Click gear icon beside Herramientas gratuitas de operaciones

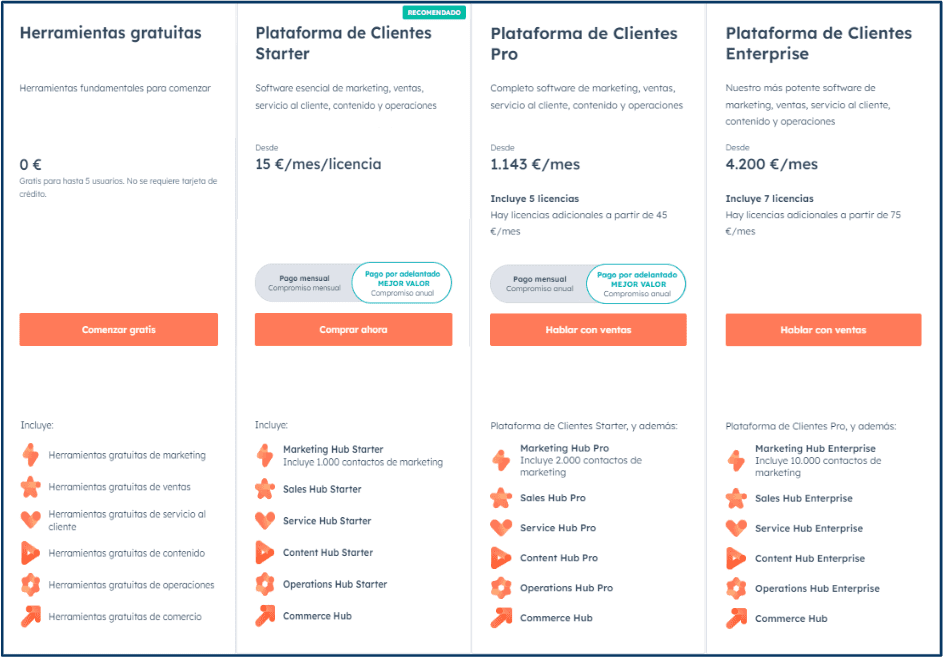pos(31,585)
